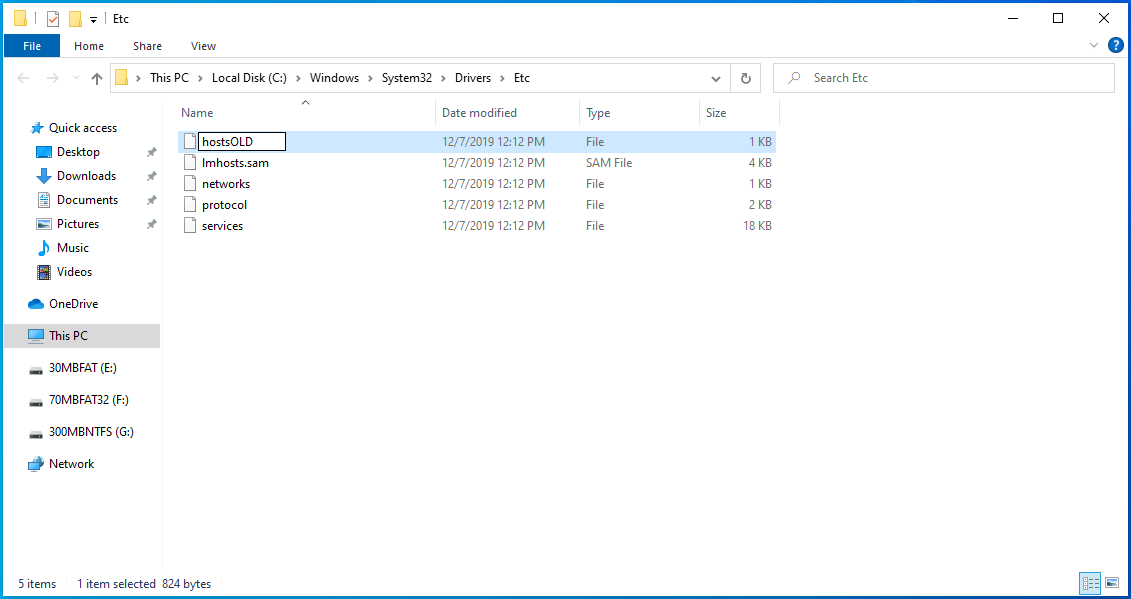Open Downloads in navigation pane
Viewport: 1131px width, 599px height.
(x=86, y=175)
